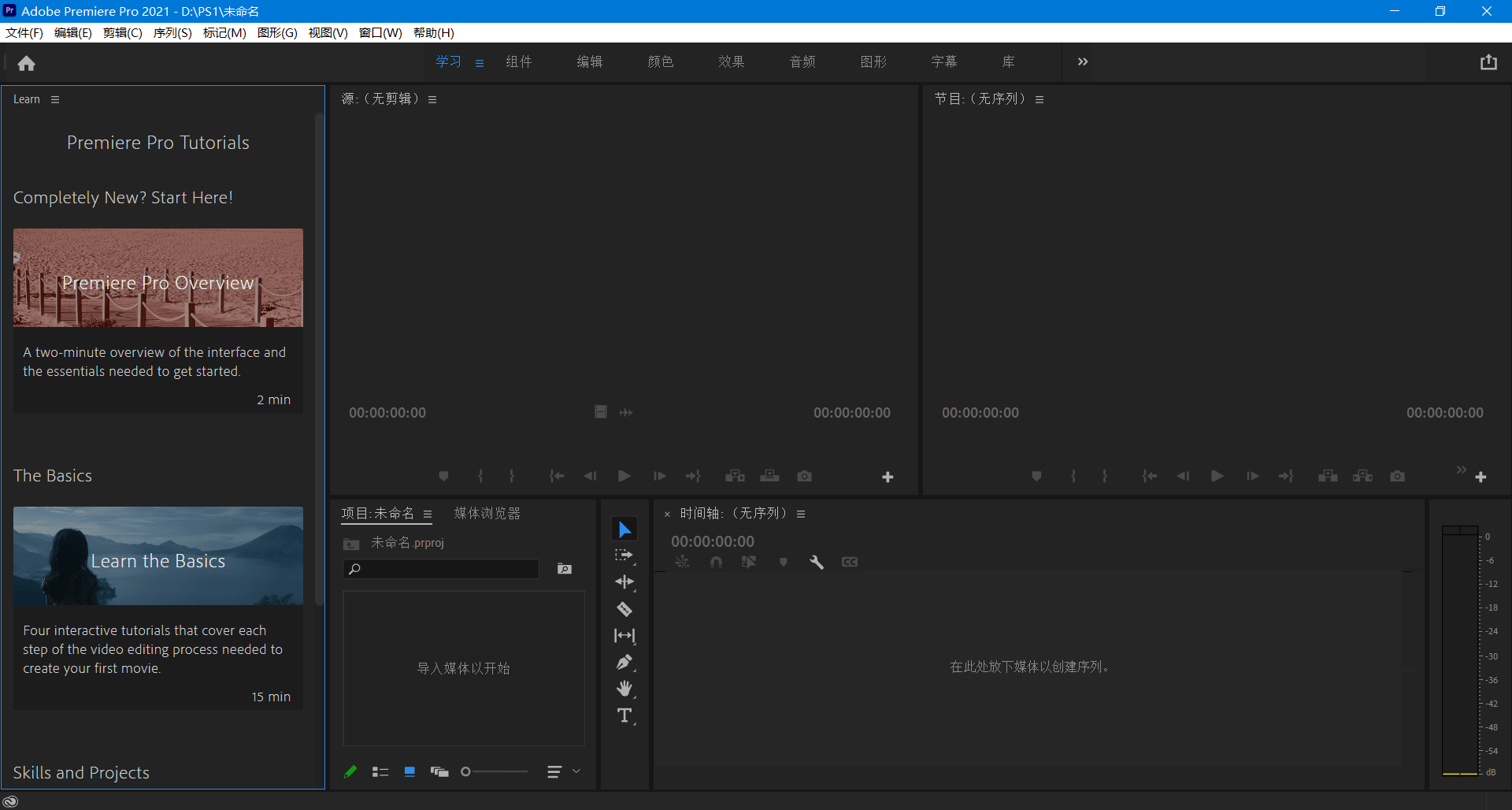Open the 学习 workspace menu

point(480,63)
